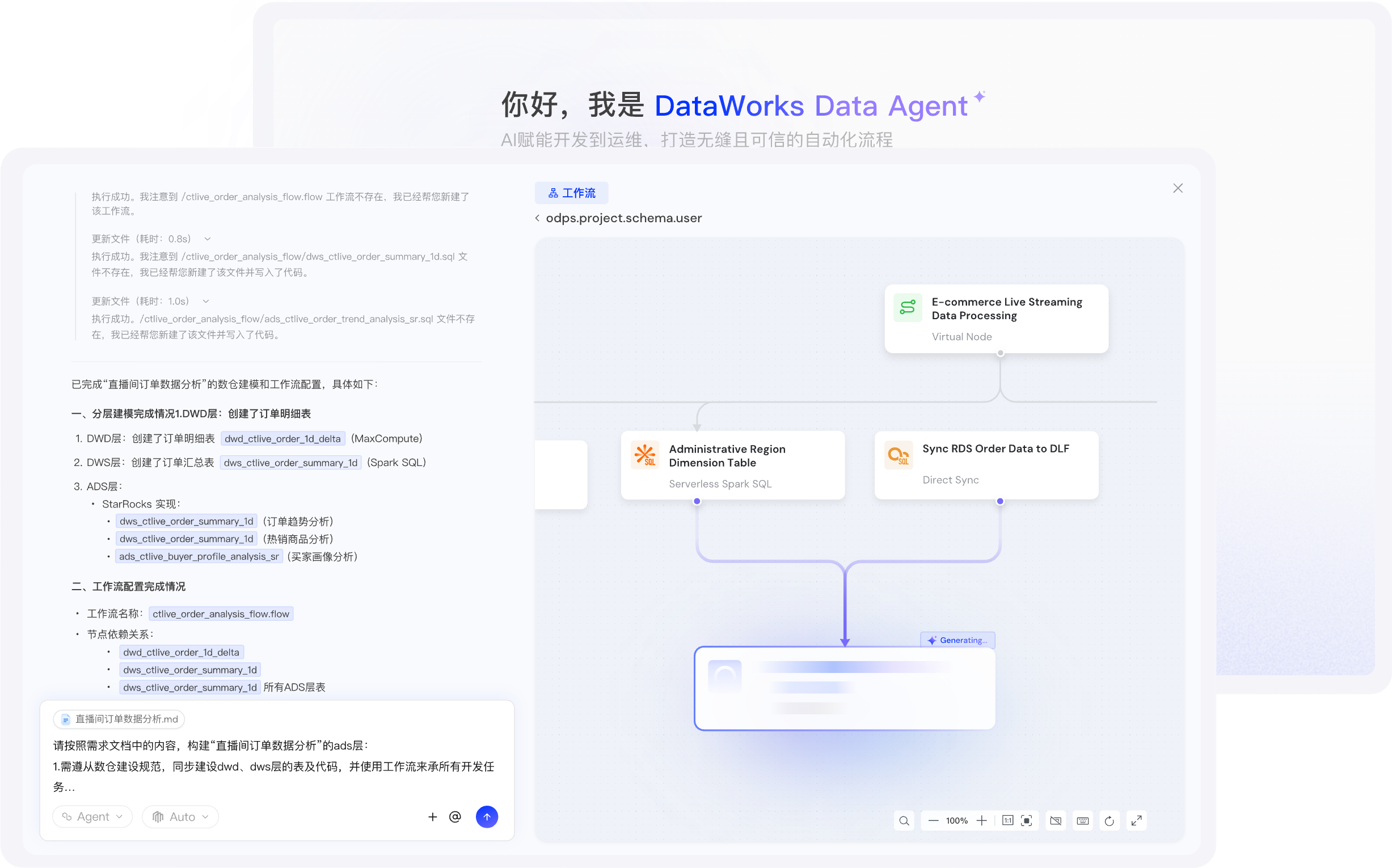The width and height of the screenshot is (1392, 868).
Task: Fit workflow to screen icon
Action: point(1027,820)
